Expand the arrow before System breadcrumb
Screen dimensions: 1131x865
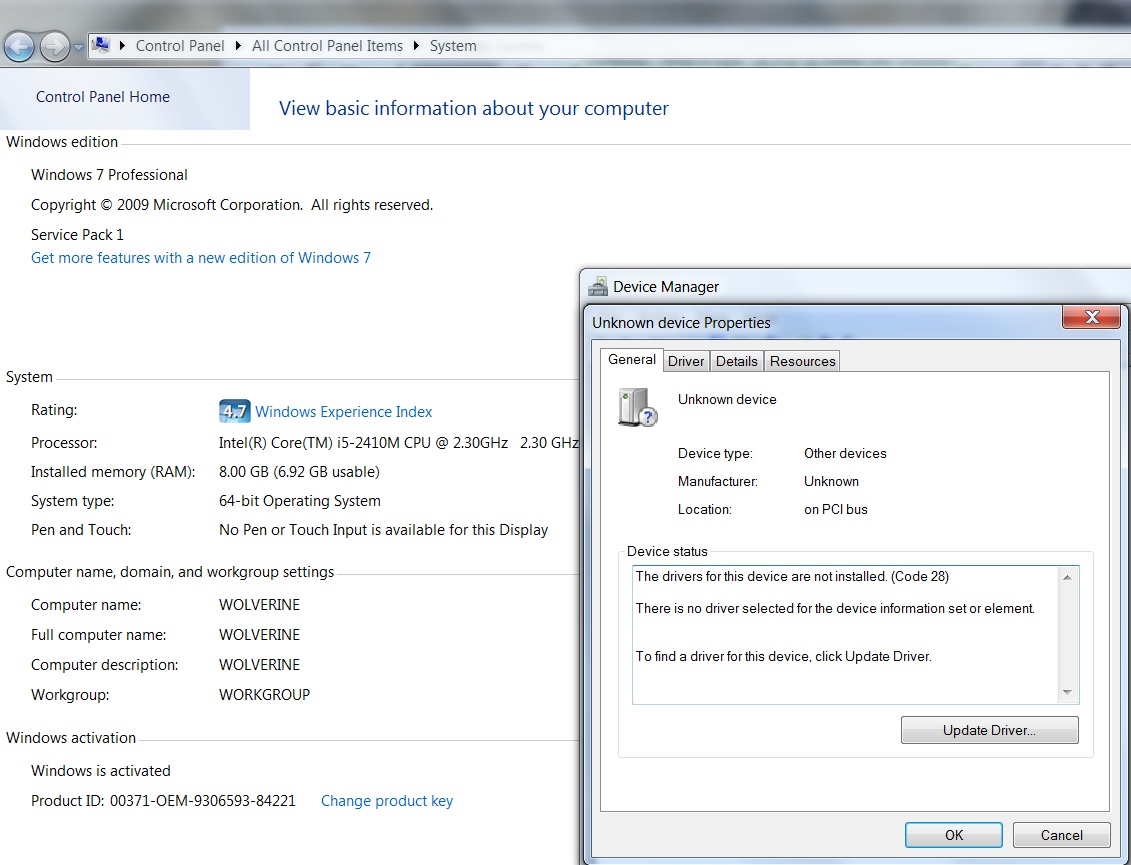pyautogui.click(x=416, y=45)
